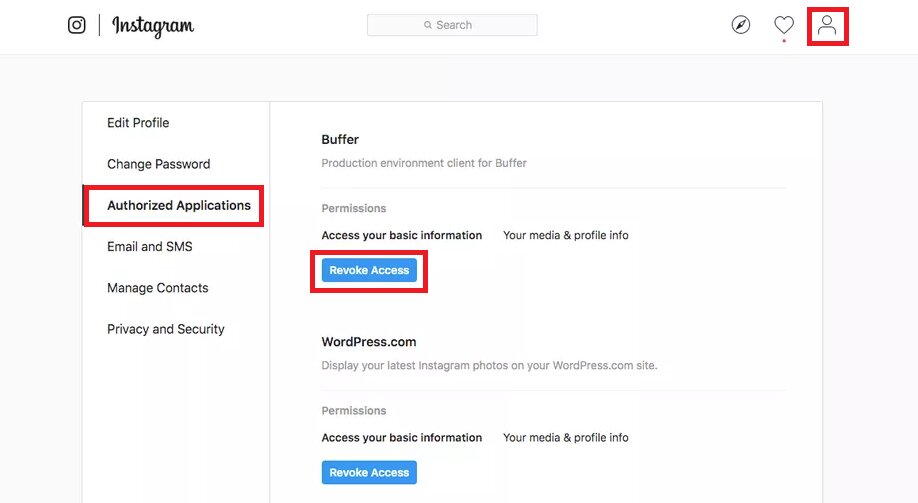This screenshot has width=918, height=503.
Task: Revoke access for the Buffer app
Action: coord(369,271)
